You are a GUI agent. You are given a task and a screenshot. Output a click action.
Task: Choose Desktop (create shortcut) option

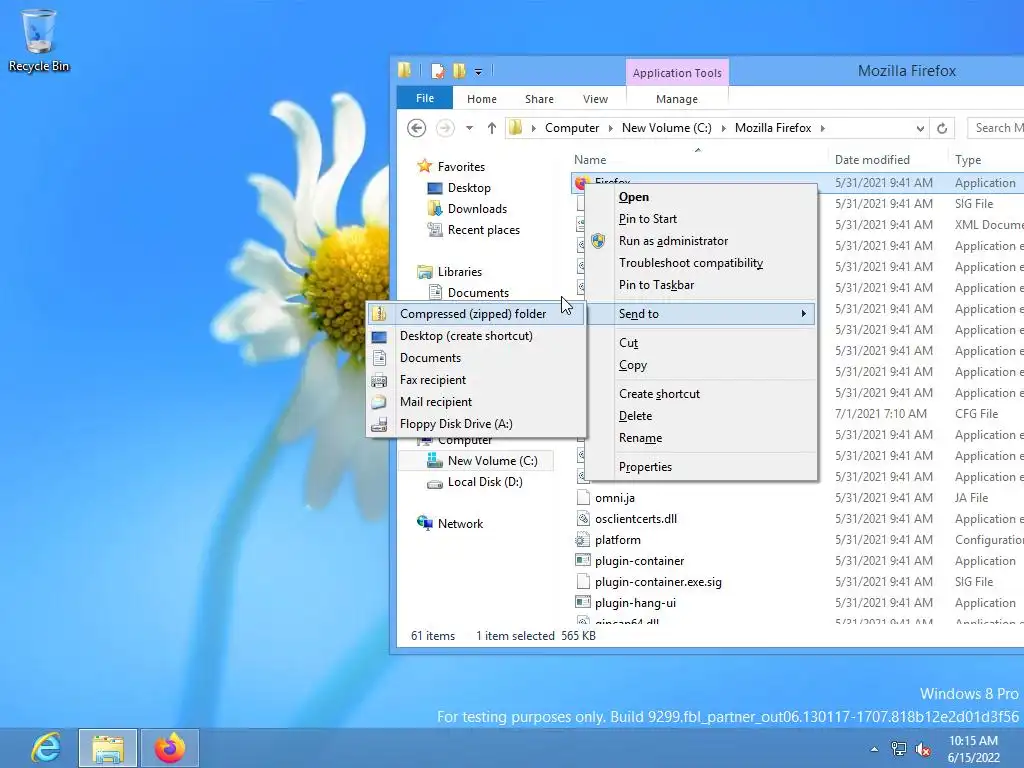pyautogui.click(x=475, y=336)
